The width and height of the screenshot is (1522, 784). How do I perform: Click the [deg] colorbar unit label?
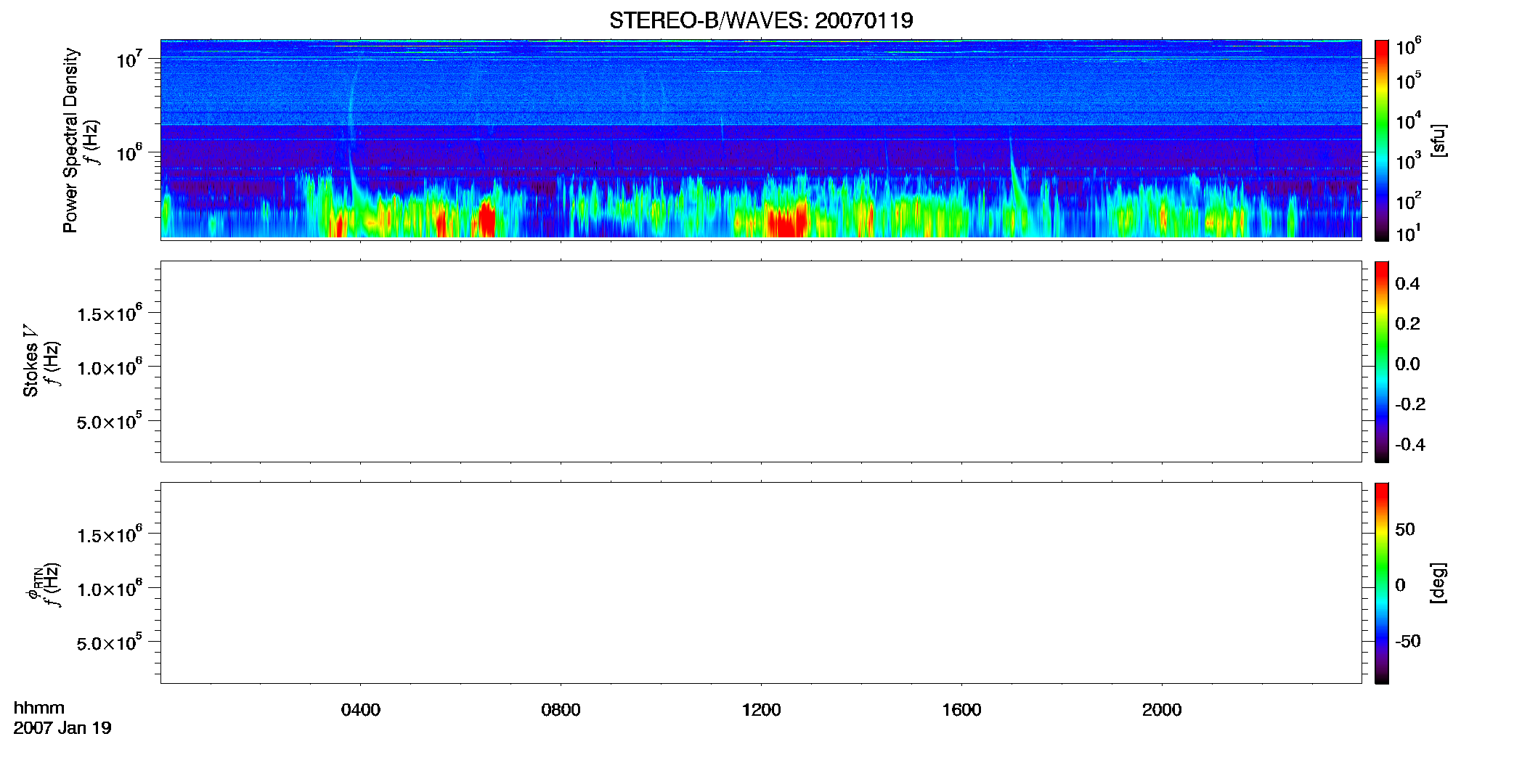click(x=1438, y=583)
